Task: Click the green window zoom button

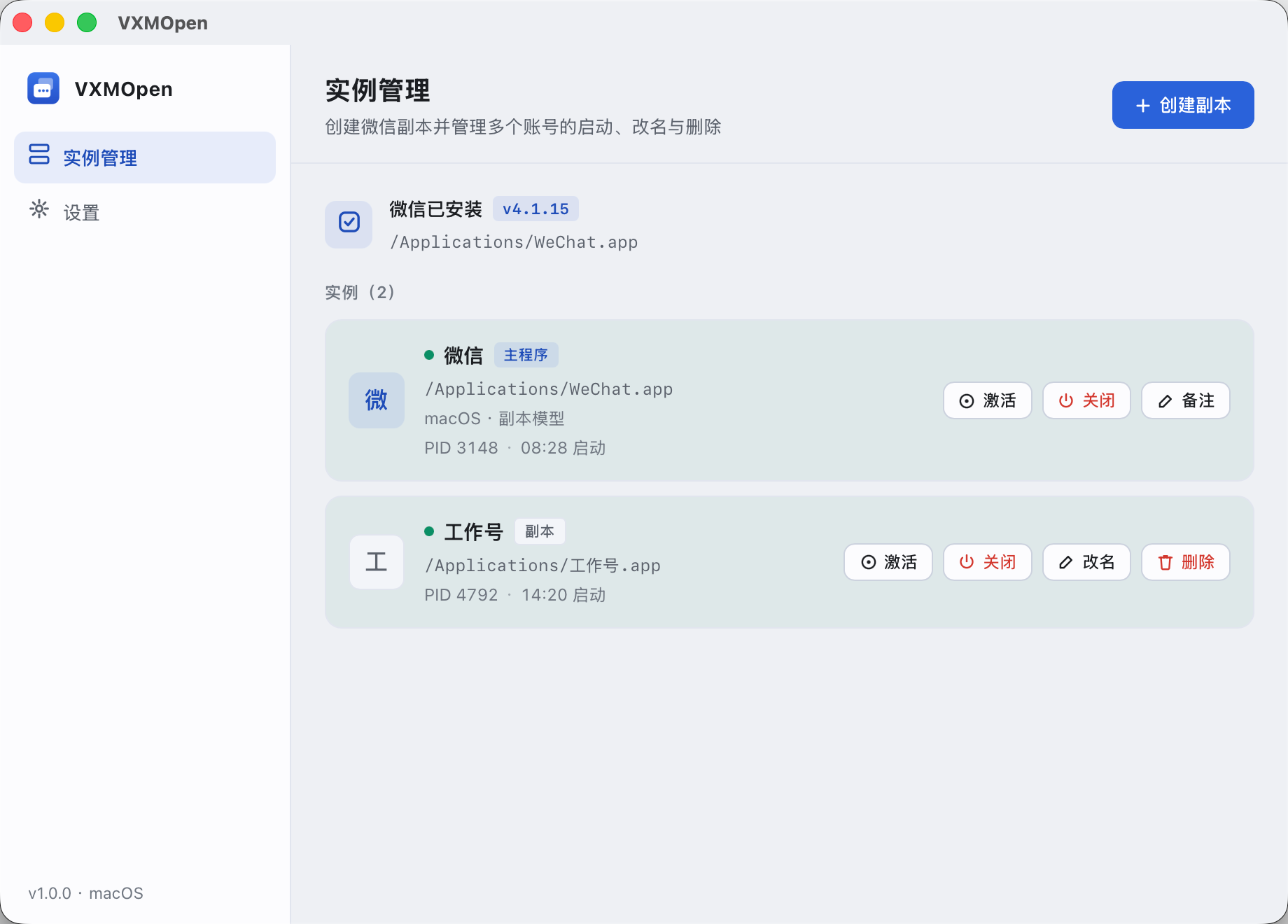Action: [87, 22]
